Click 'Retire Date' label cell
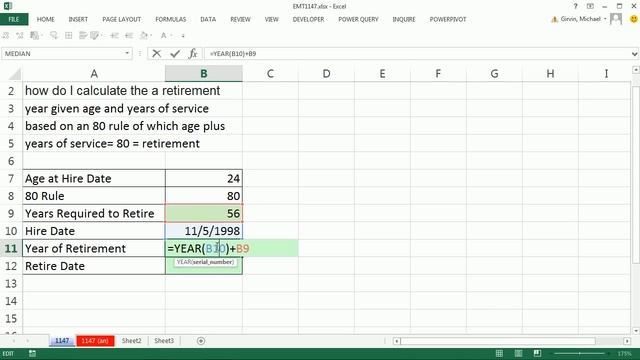This screenshot has width=640, height=360. pos(94,266)
